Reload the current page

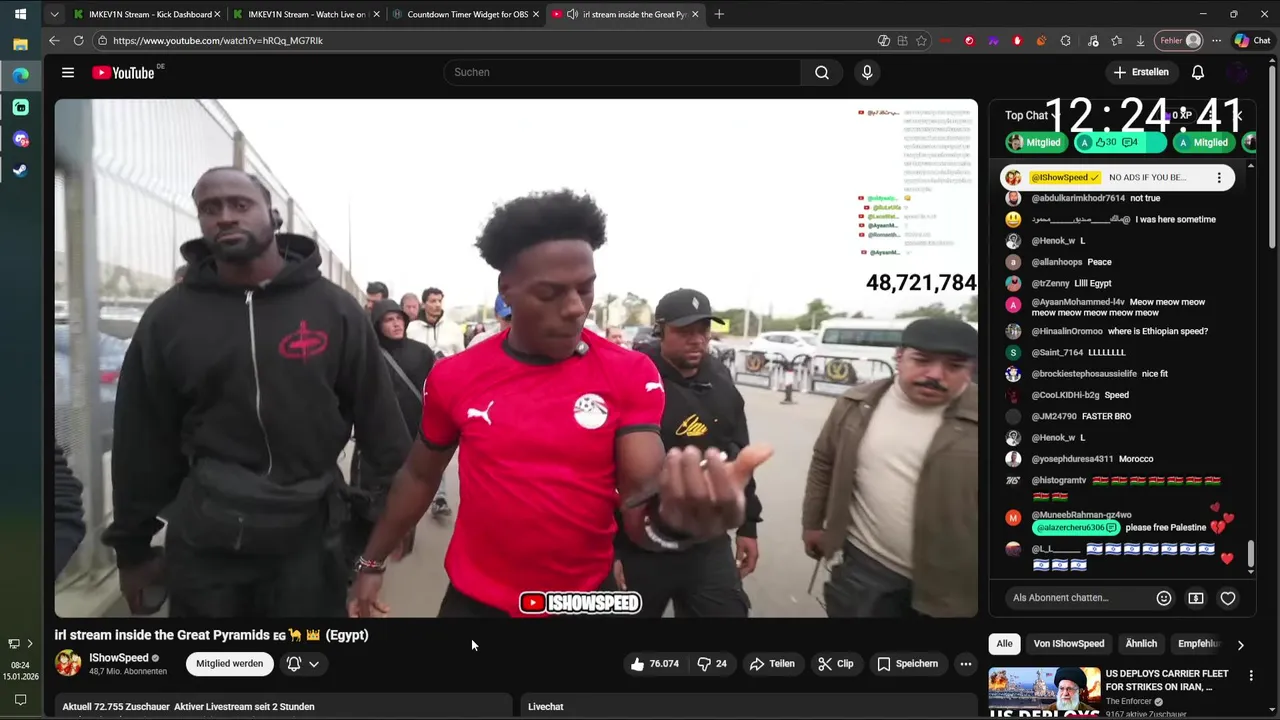pos(78,41)
